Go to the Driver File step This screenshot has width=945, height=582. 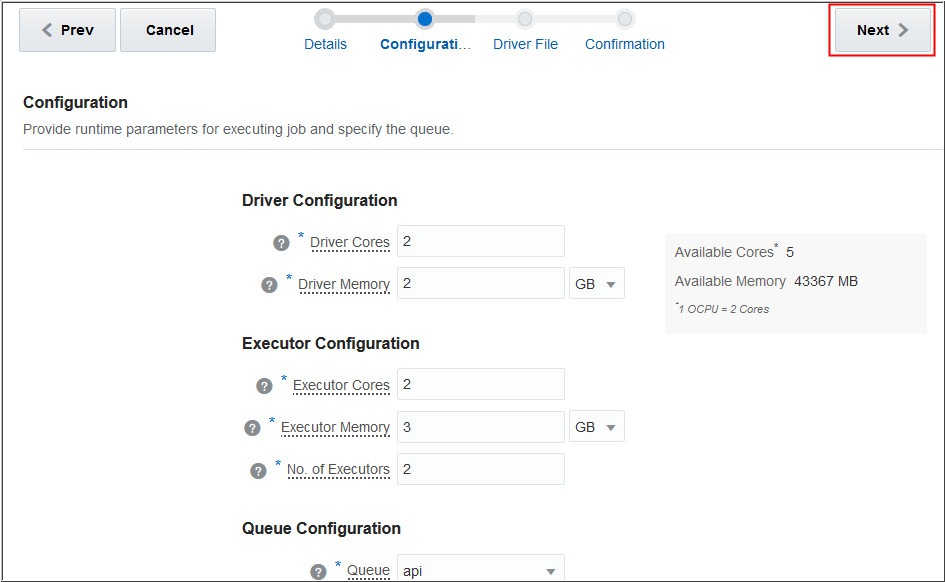(525, 44)
